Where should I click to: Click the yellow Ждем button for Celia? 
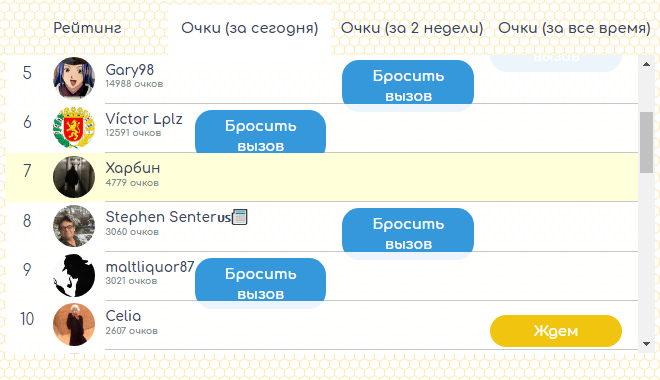tap(556, 331)
